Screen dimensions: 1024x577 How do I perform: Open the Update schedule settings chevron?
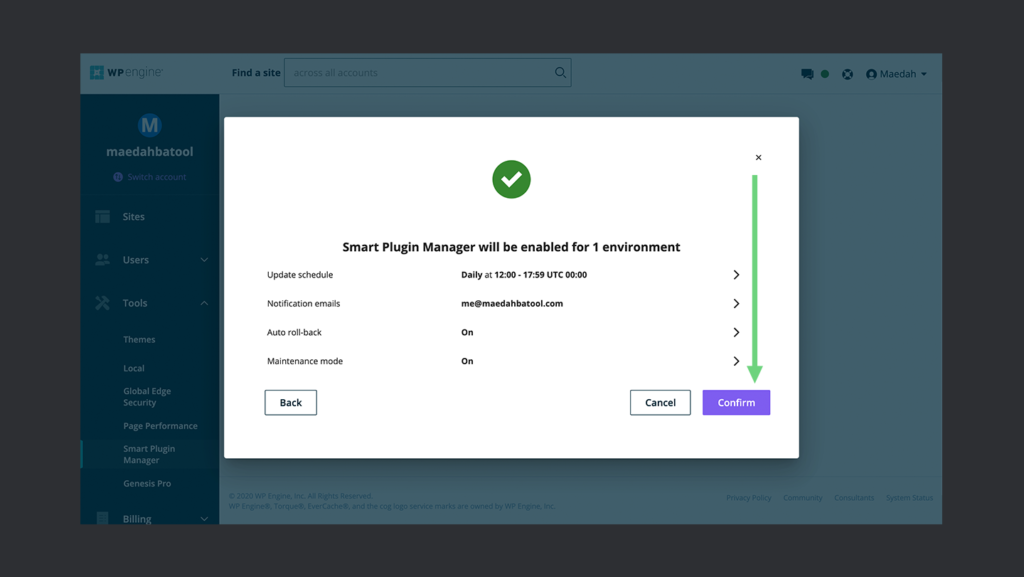[736, 274]
